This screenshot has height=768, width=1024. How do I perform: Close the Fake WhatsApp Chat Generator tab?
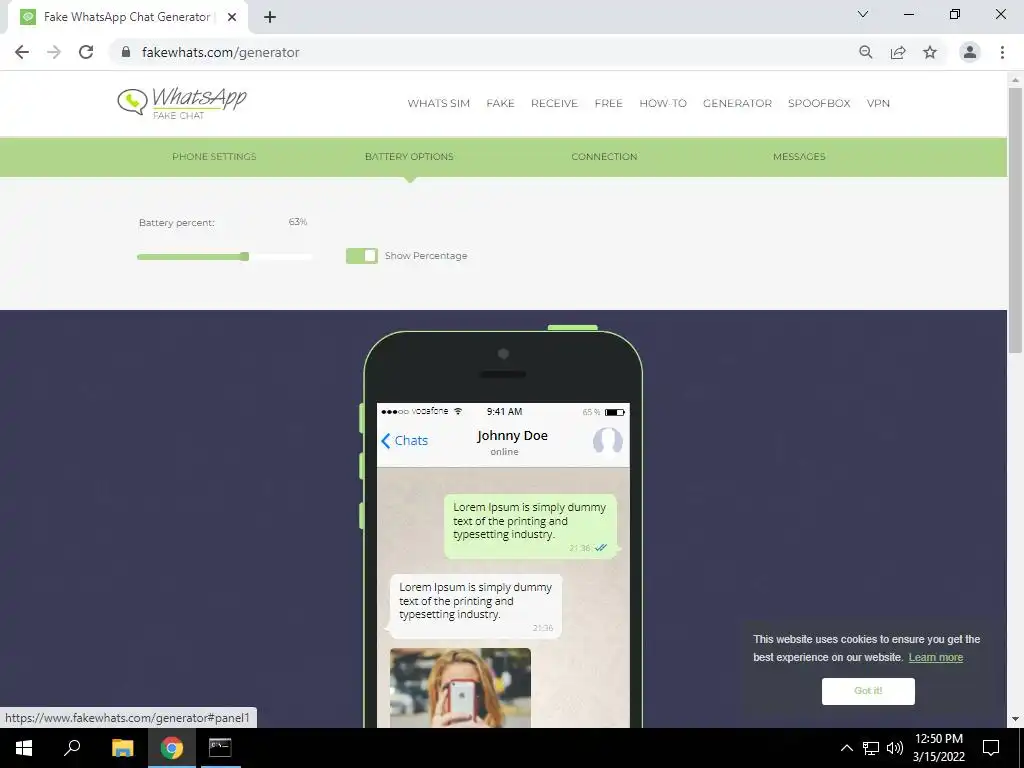click(231, 17)
